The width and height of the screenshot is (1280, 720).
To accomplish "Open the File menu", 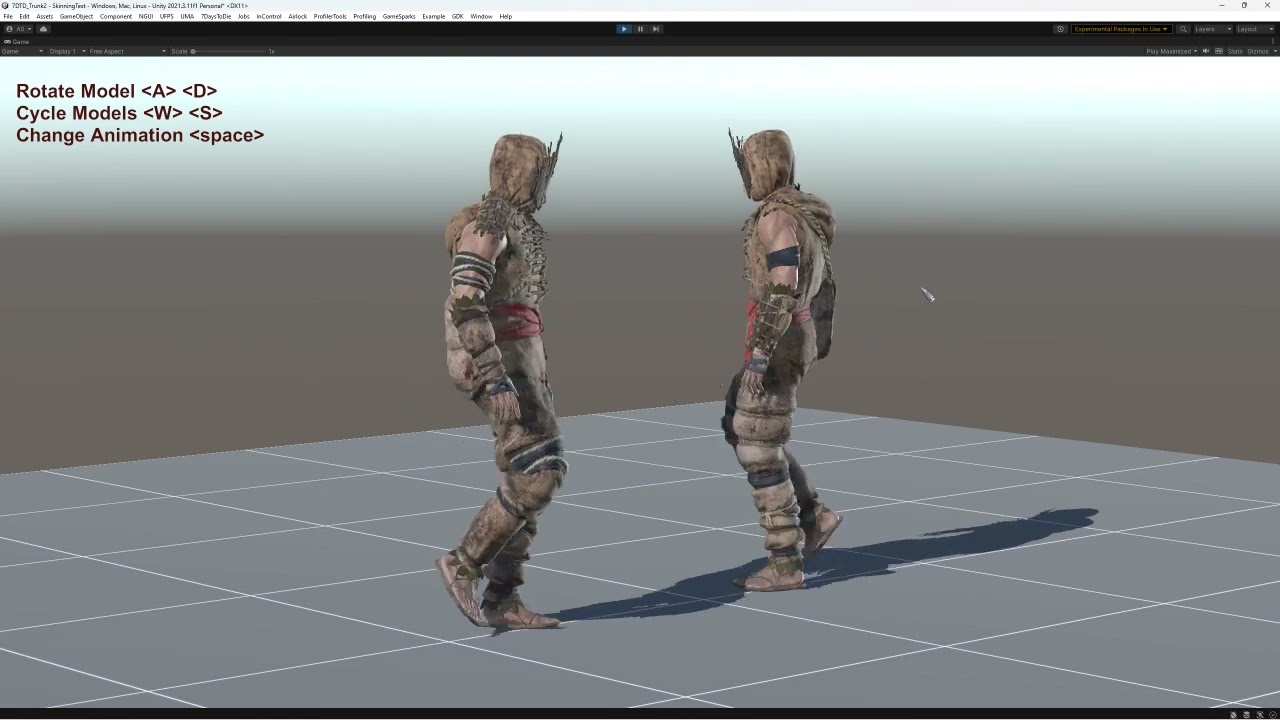I will pos(8,17).
